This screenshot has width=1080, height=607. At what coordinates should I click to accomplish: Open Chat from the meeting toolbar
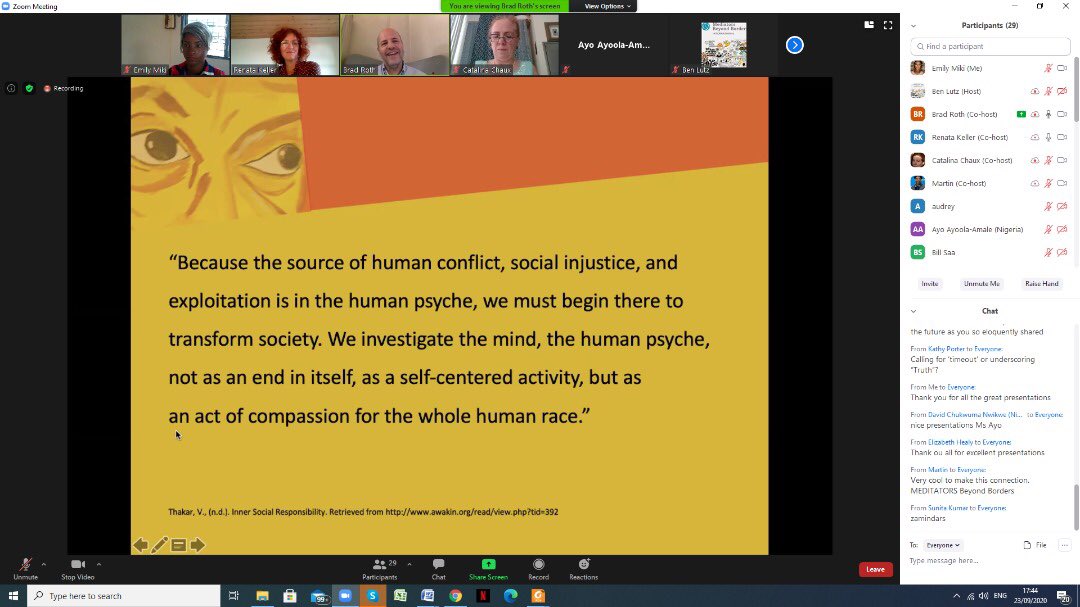tap(439, 568)
